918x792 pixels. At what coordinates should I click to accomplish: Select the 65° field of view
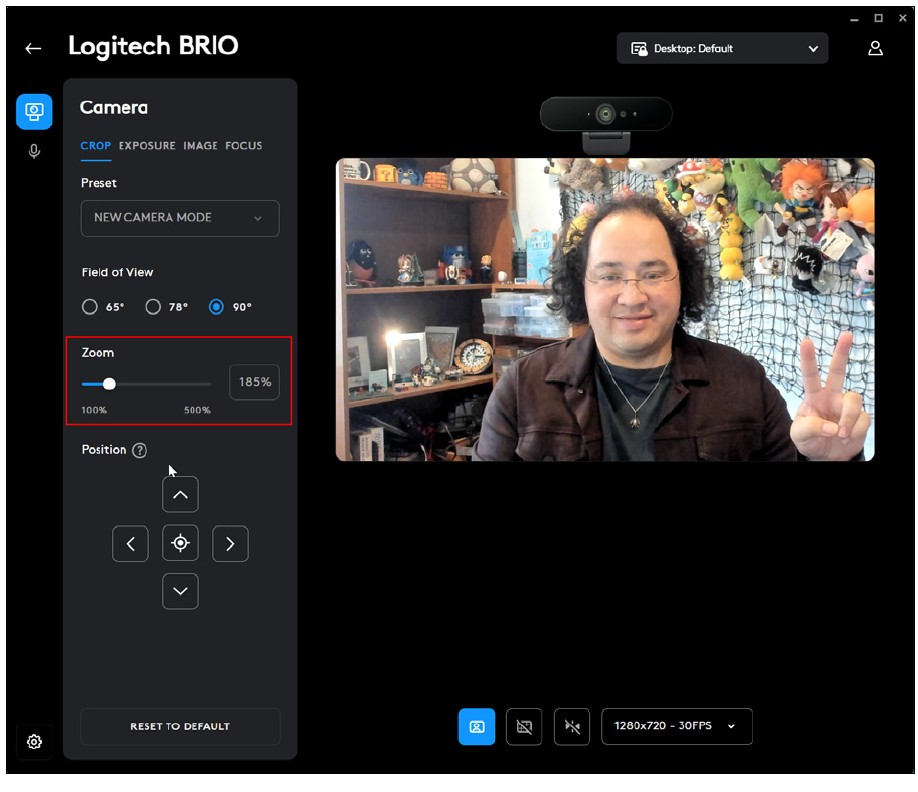(90, 307)
